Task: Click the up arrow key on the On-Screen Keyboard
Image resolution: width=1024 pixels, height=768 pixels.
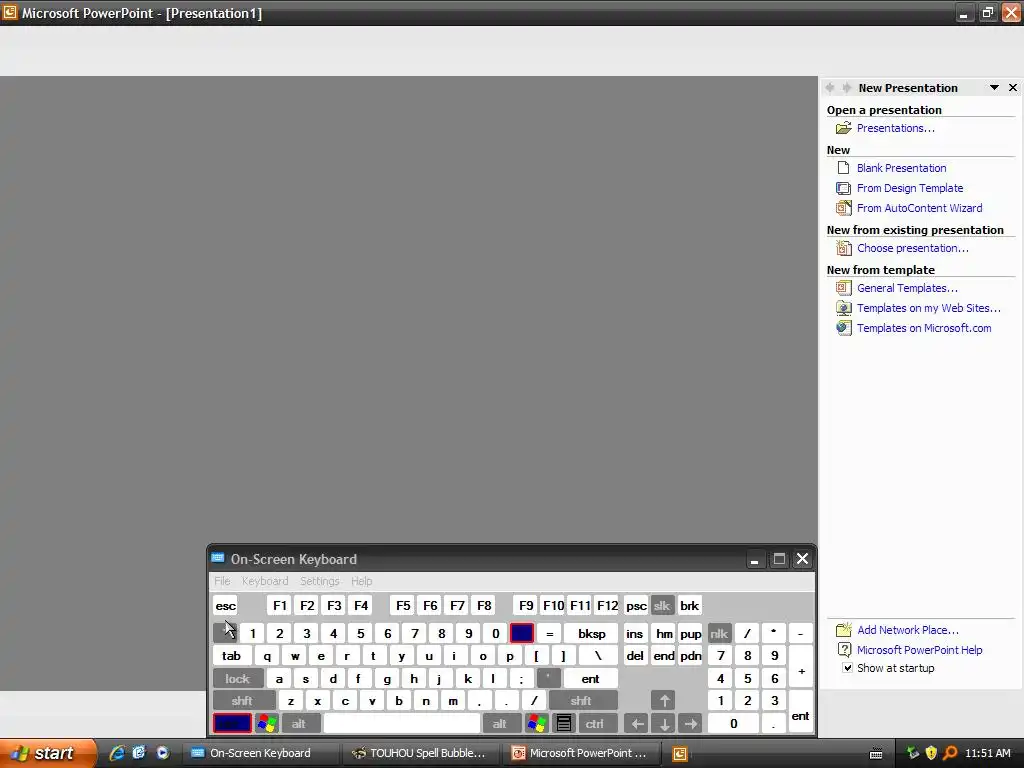Action: (664, 701)
